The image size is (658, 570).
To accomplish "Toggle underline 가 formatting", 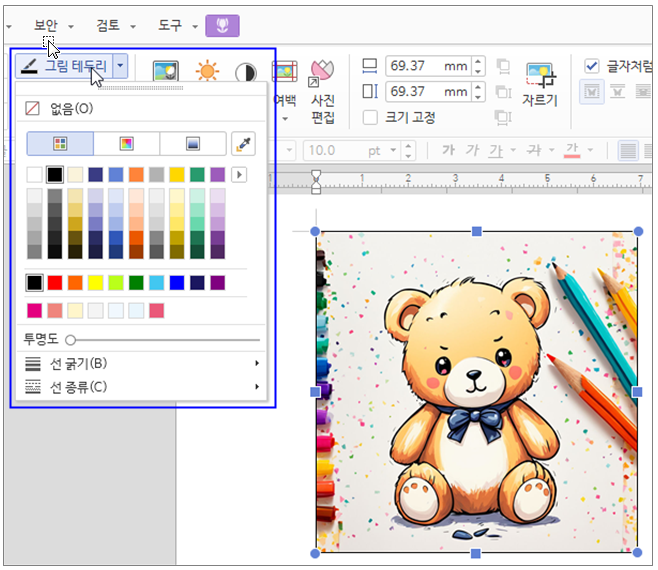I will pyautogui.click(x=496, y=150).
